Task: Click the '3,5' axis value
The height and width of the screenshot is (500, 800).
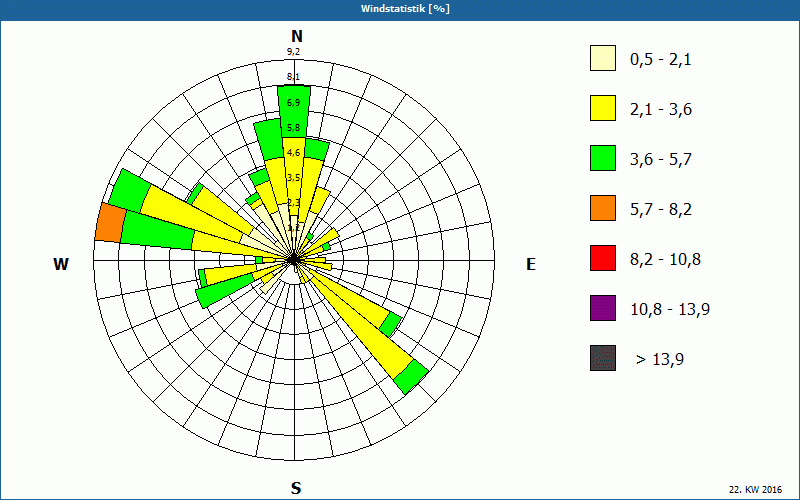Action: tap(293, 178)
